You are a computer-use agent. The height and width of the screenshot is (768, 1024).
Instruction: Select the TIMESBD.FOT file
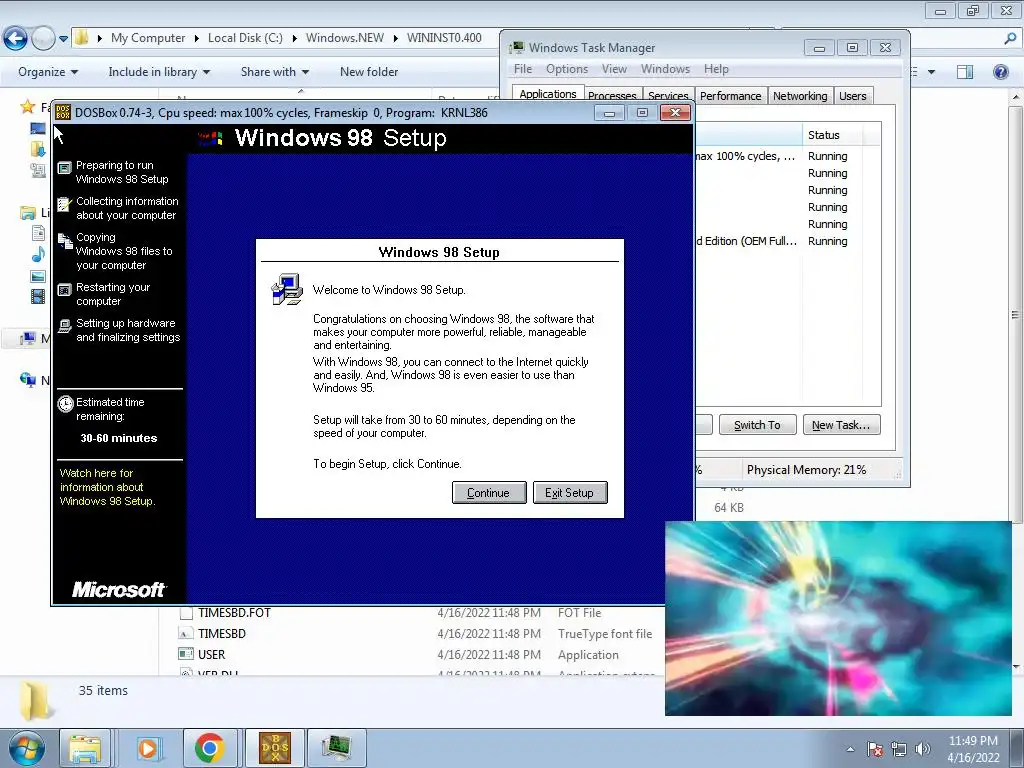click(x=234, y=613)
